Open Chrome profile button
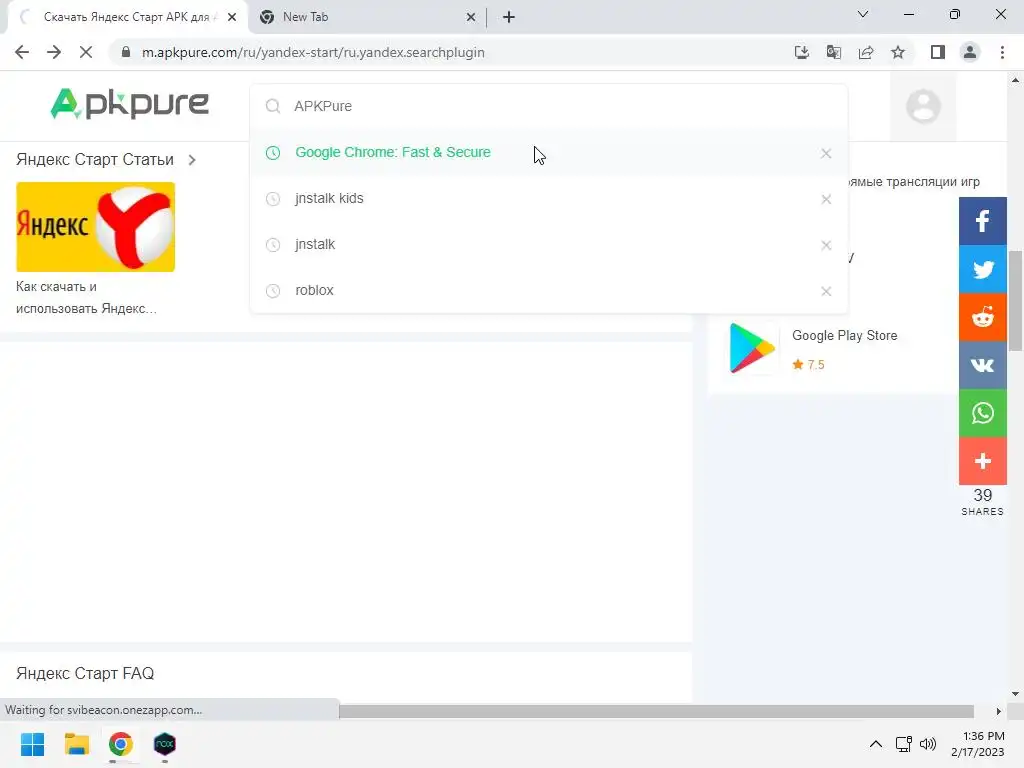Viewport: 1024px width, 768px height. tap(970, 52)
